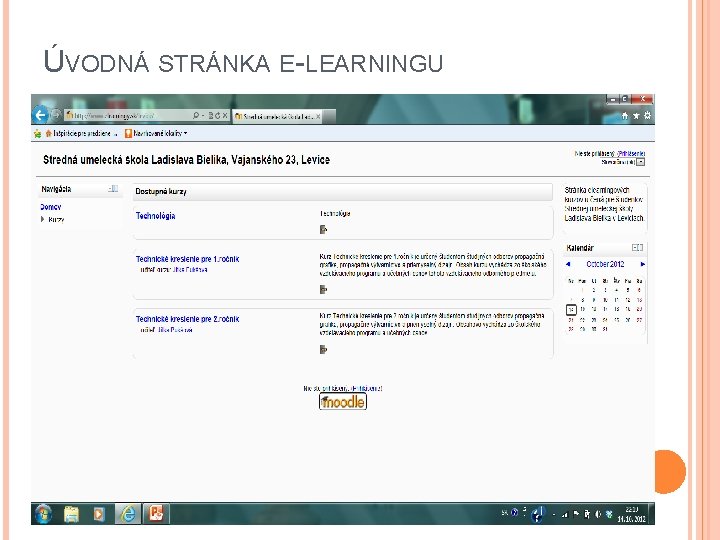Refresh the page via address bar reload icon

click(x=218, y=116)
